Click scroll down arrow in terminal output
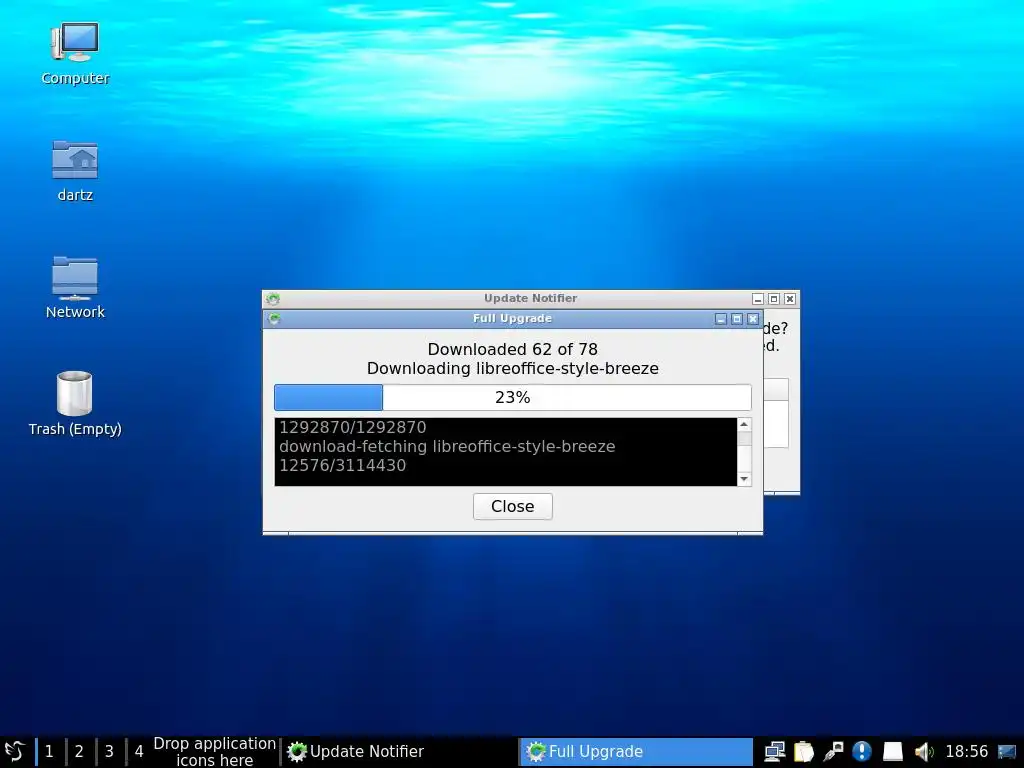This screenshot has width=1024, height=768. (x=744, y=479)
